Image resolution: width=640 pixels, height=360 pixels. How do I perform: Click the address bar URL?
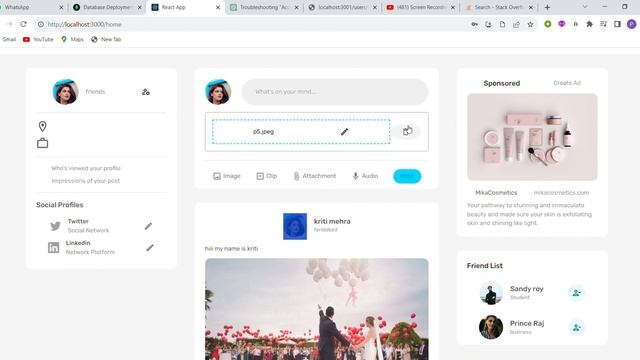click(x=84, y=24)
